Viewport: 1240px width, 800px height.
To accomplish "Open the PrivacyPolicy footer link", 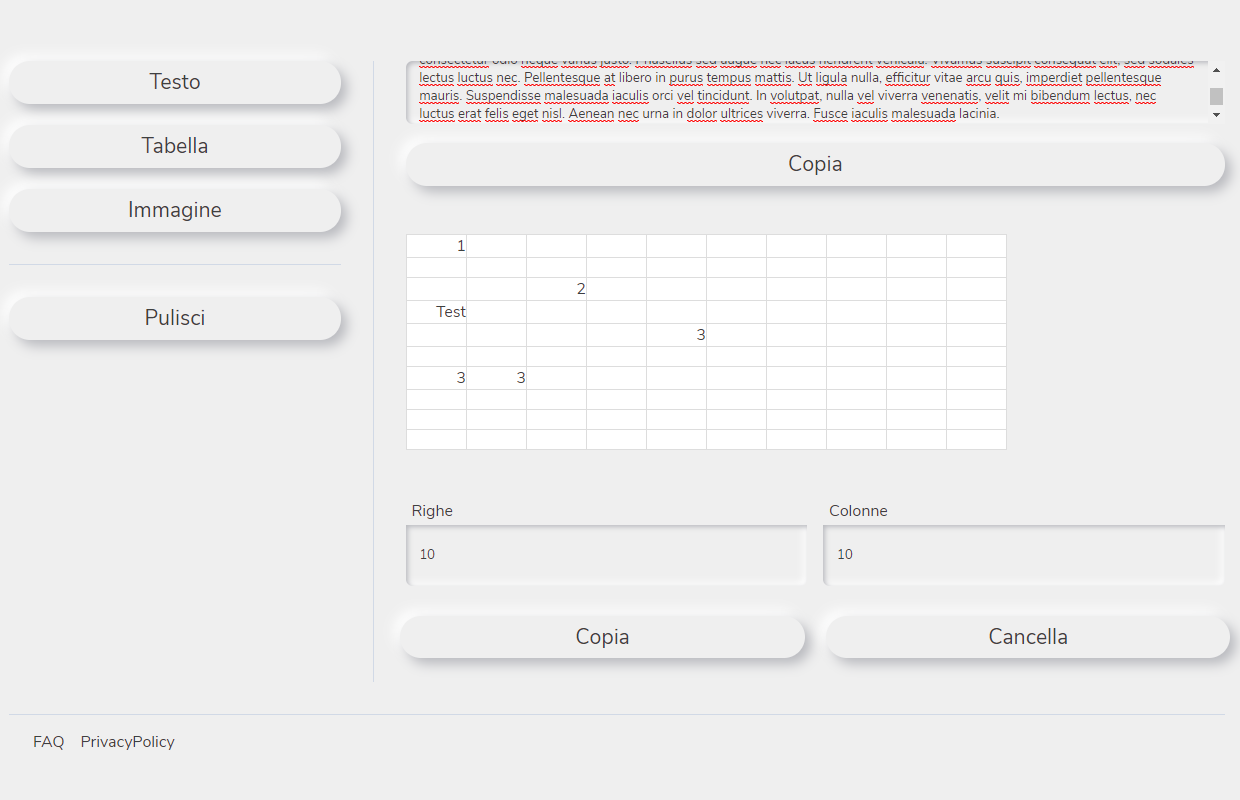I will [128, 742].
